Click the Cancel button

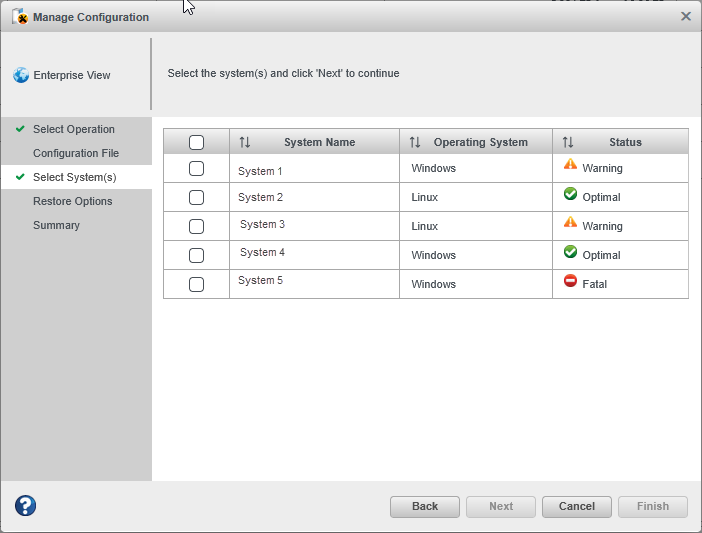576,506
